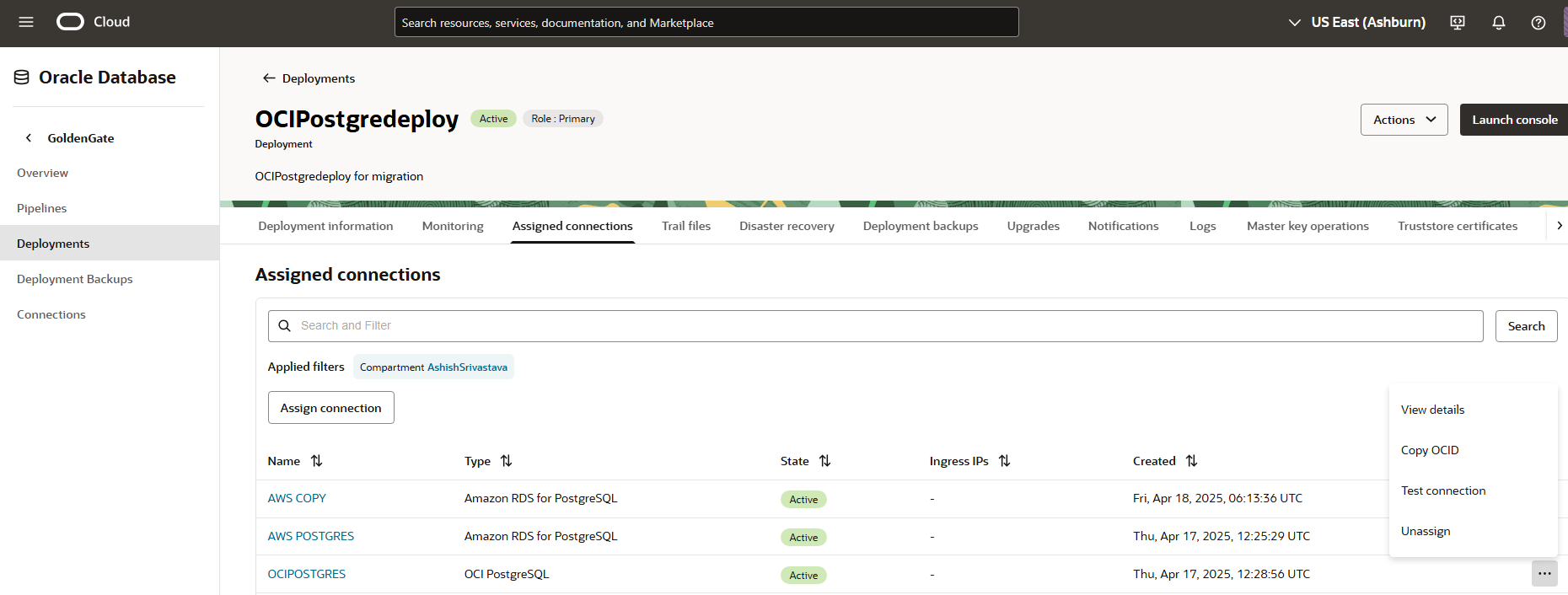Click the Thu, Apr 17, 2025, 12:28:56 UTC date

(x=1222, y=574)
